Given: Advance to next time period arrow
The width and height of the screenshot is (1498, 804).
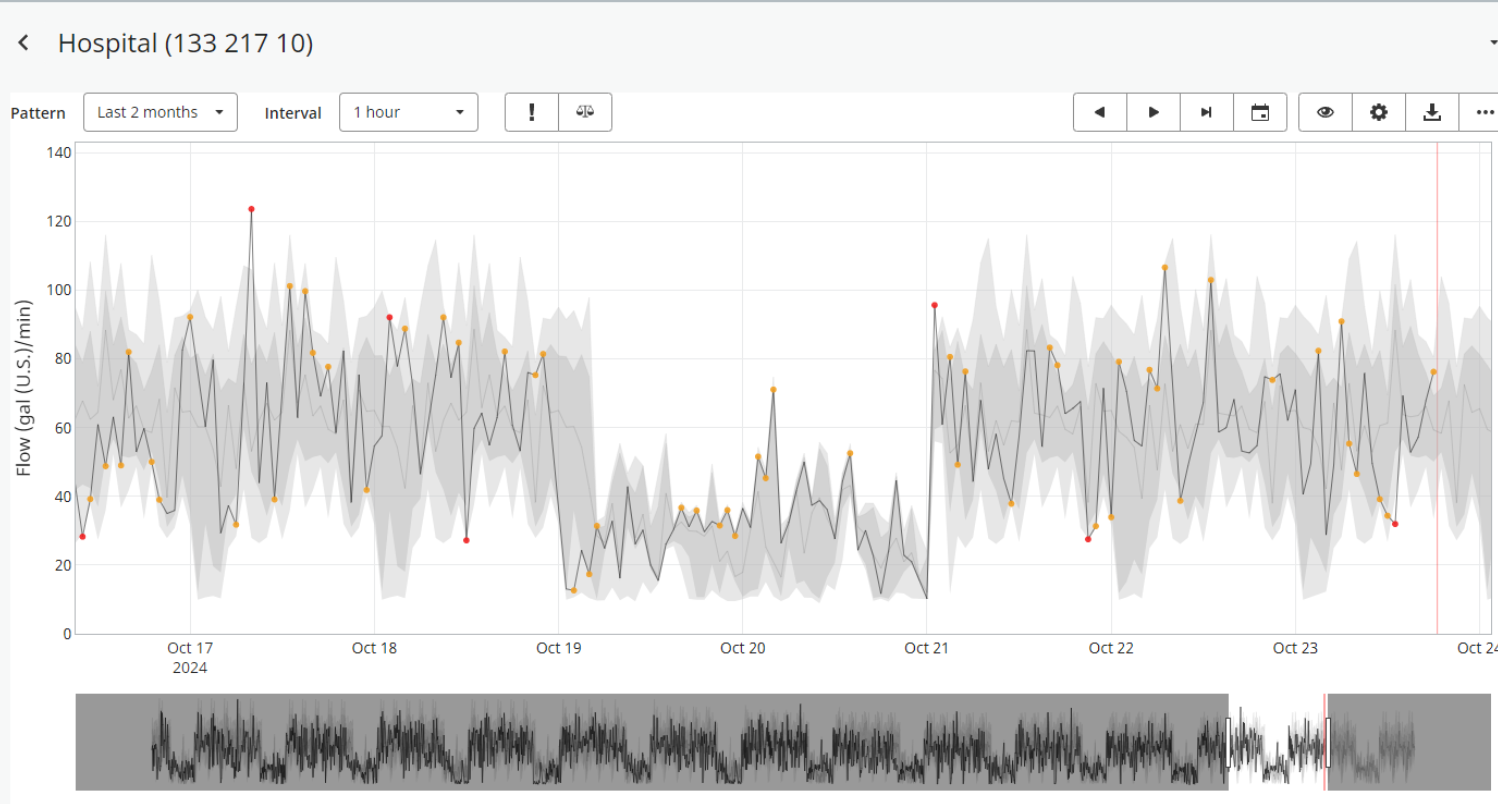Looking at the screenshot, I should click(1153, 112).
